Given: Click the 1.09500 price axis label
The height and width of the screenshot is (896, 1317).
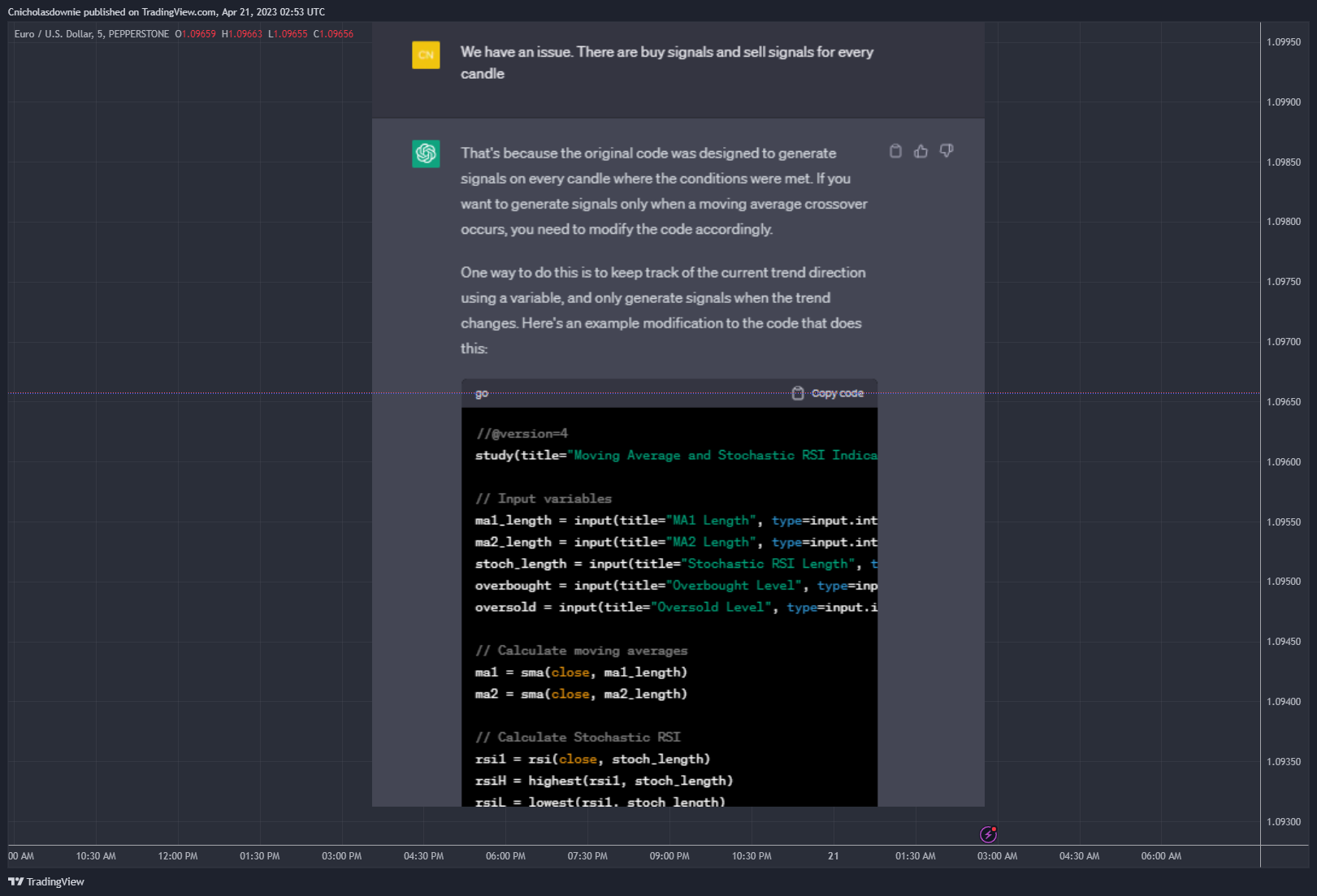Looking at the screenshot, I should pyautogui.click(x=1284, y=582).
